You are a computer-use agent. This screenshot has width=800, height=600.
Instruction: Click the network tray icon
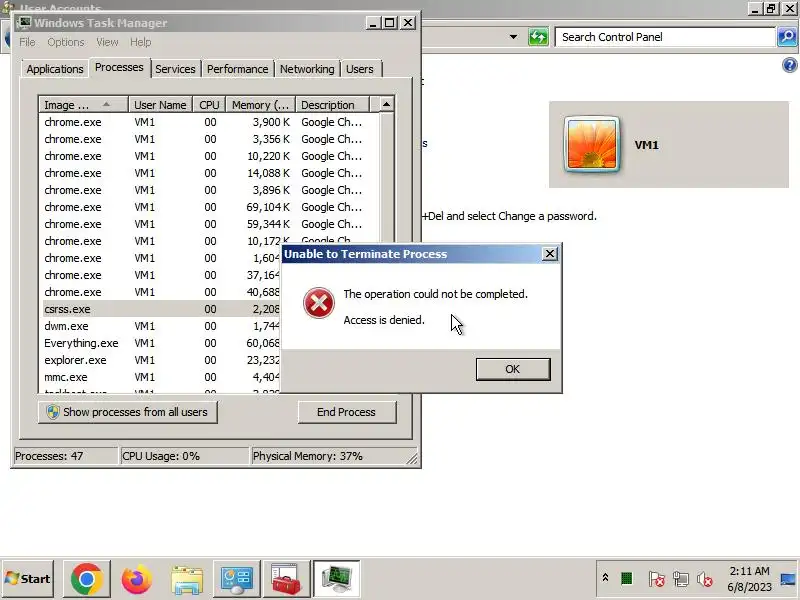(x=680, y=579)
